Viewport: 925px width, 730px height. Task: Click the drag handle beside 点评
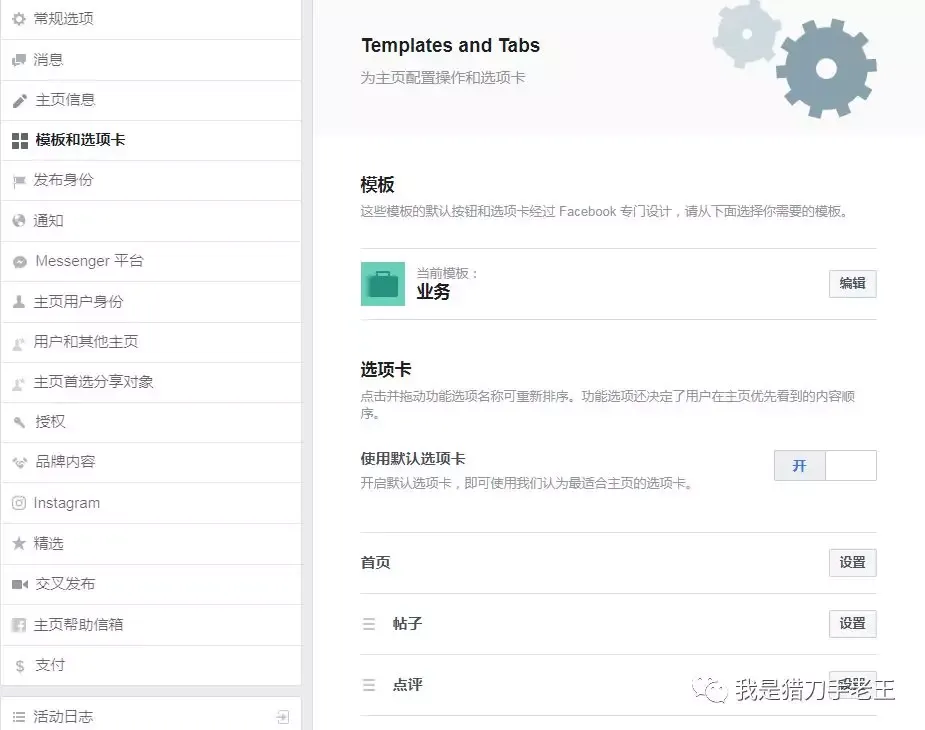coord(369,685)
